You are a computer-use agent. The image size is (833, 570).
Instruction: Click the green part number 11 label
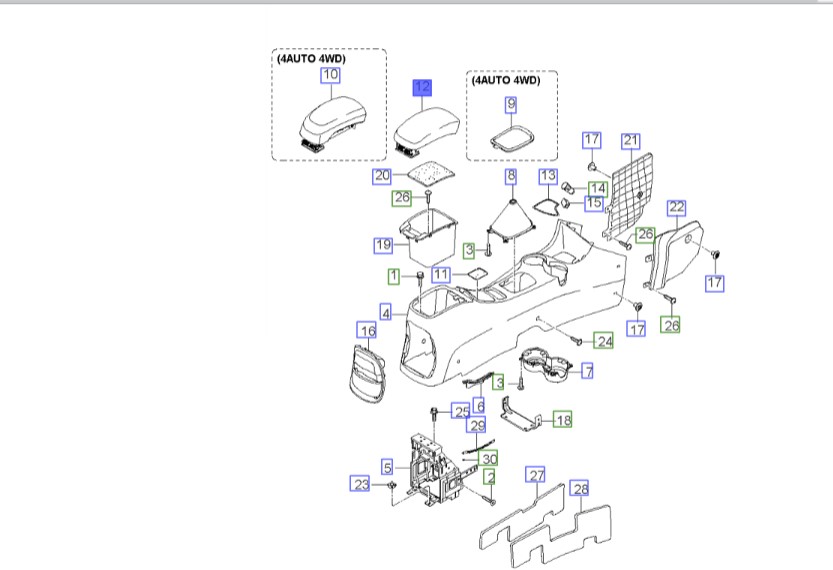442,274
